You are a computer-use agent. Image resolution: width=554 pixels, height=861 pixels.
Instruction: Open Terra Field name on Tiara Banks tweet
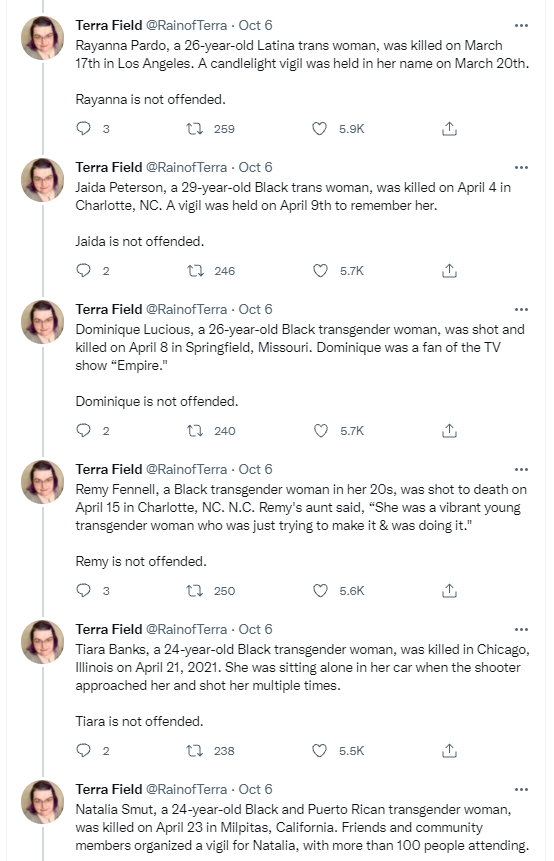(109, 629)
